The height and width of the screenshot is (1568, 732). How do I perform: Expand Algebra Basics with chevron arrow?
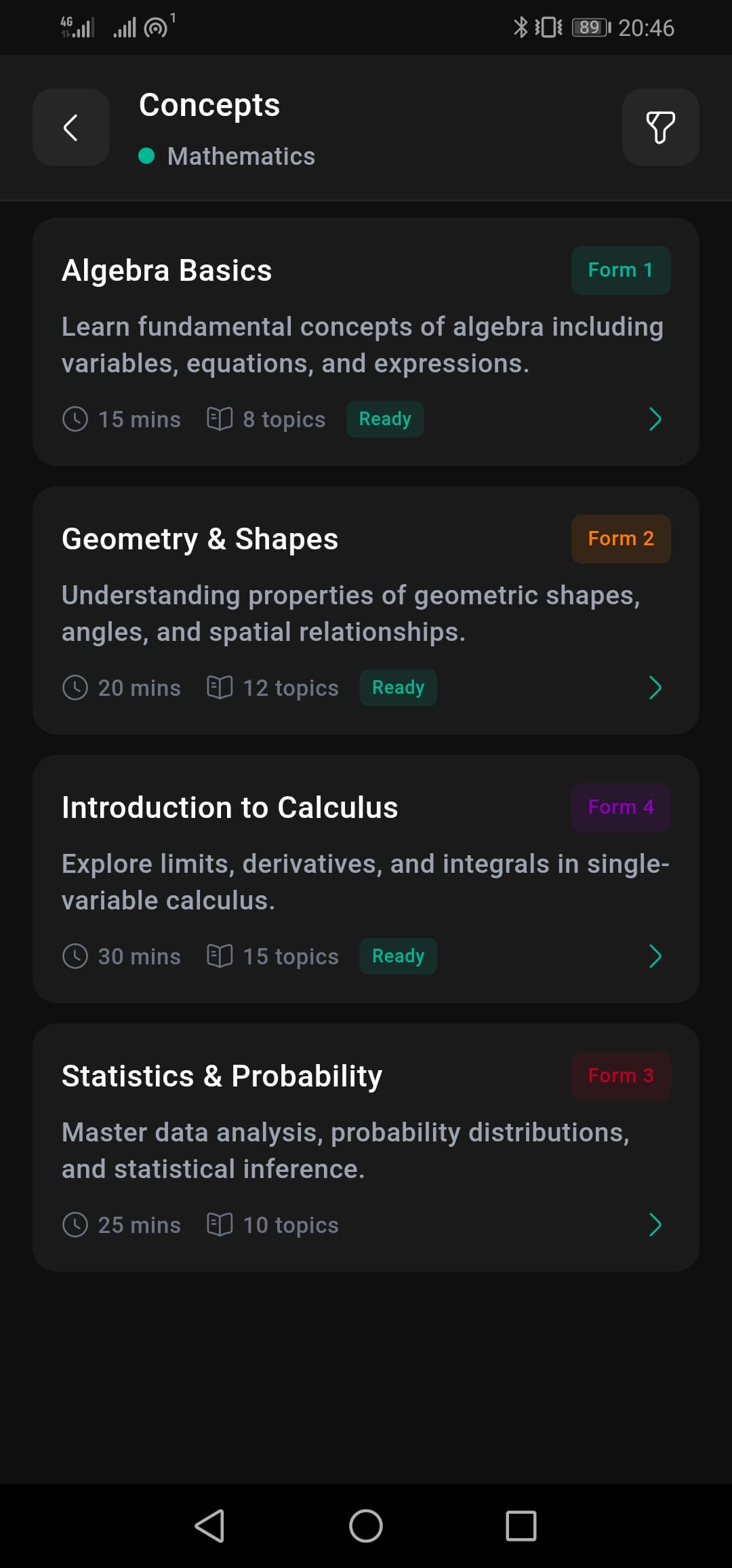(655, 419)
